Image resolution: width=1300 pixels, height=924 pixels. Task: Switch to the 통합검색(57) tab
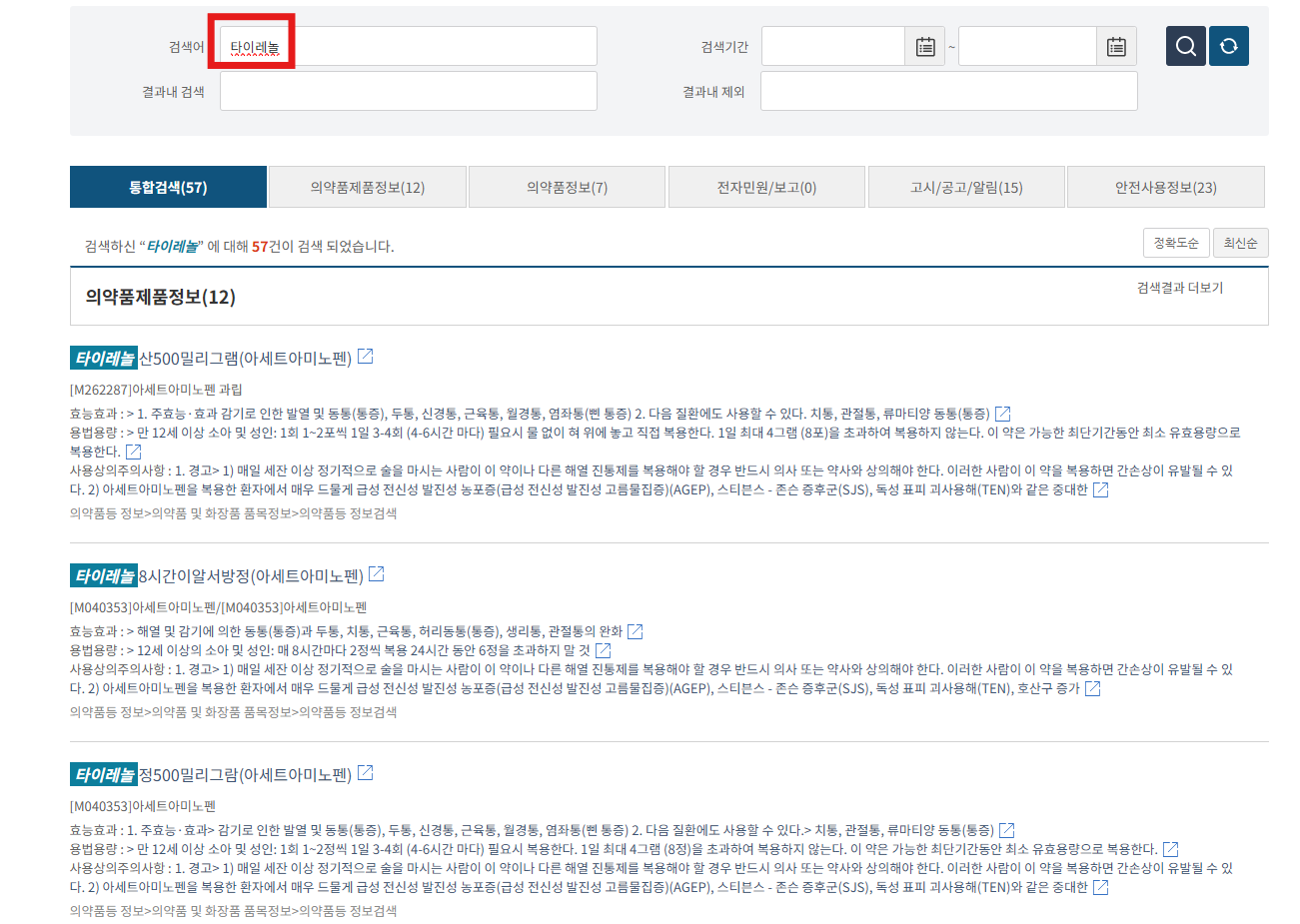click(168, 187)
